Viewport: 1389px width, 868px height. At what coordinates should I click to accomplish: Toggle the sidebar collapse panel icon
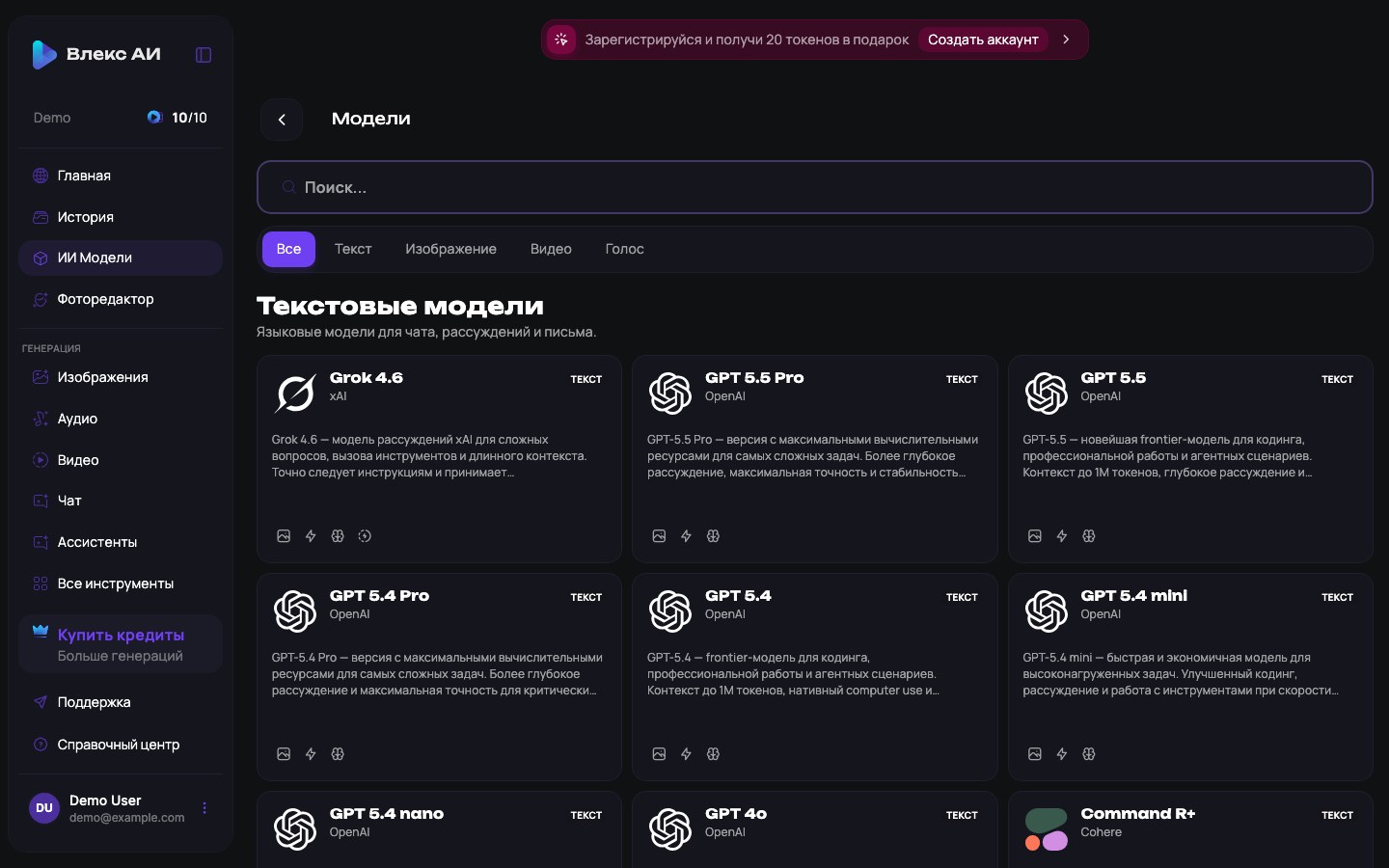click(204, 55)
